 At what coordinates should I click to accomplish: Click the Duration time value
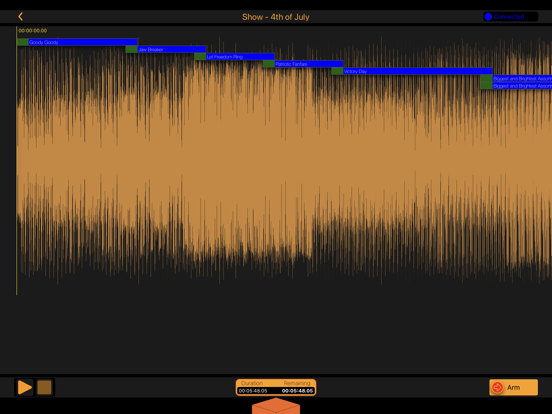[x=253, y=391]
